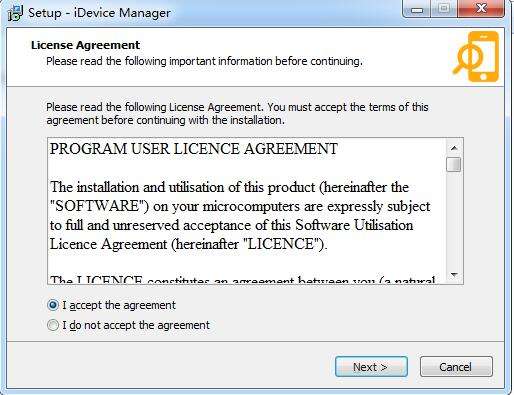Click the setup installer icon in title bar

click(x=15, y=13)
